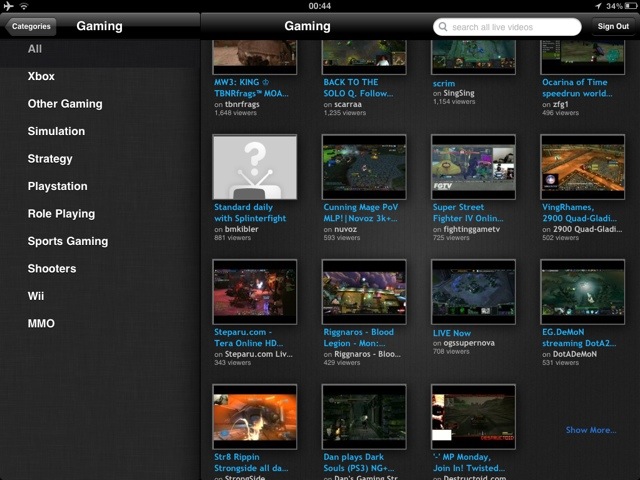
Task: Focus the search all live videos field
Action: (x=507, y=27)
